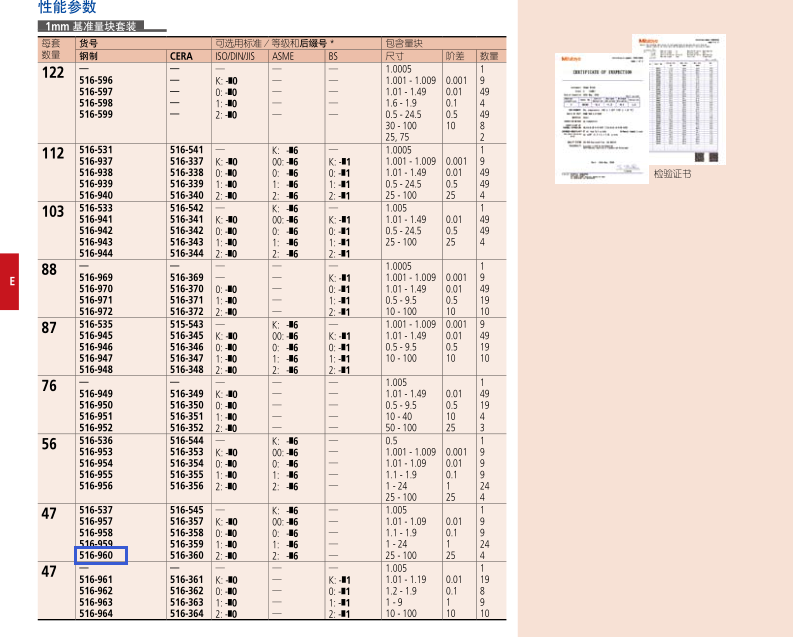This screenshot has width=793, height=637.
Task: Click size range 1.01 - 1.19
Action: pyautogui.click(x=406, y=579)
